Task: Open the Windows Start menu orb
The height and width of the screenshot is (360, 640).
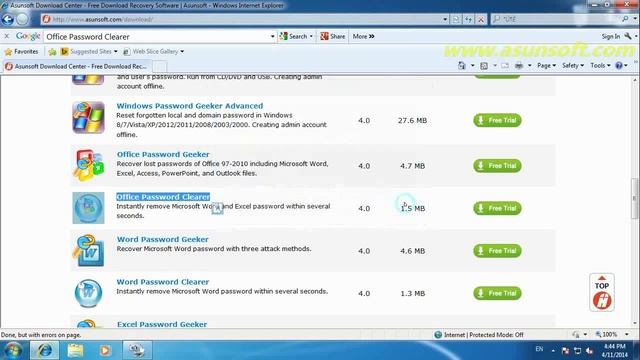Action: coord(13,350)
